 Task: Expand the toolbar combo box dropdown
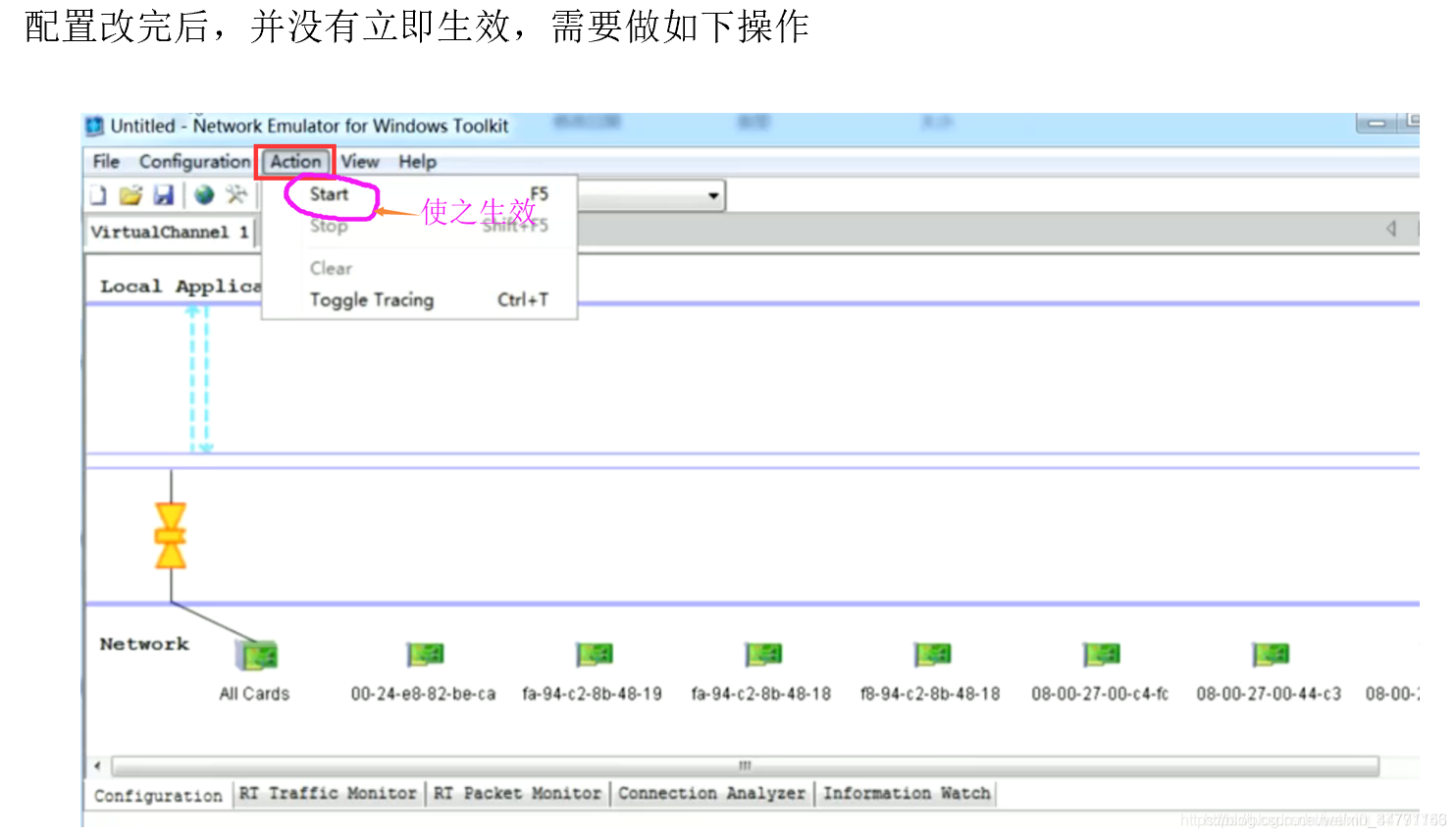point(713,195)
